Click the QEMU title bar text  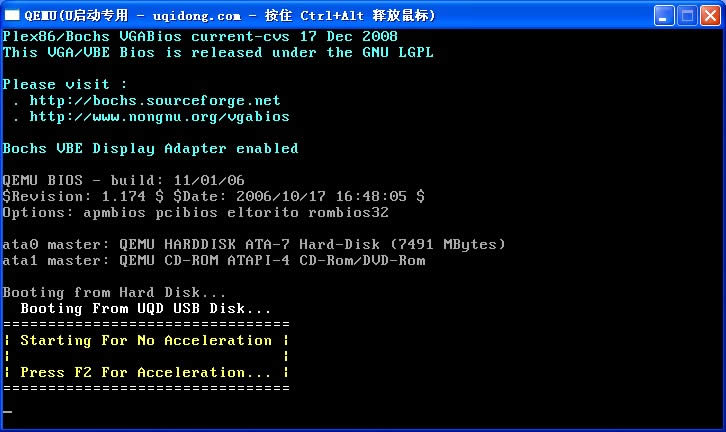click(230, 15)
